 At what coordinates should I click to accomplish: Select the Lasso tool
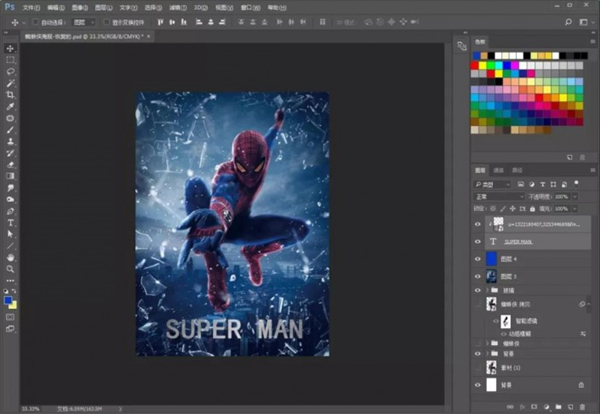(11, 71)
